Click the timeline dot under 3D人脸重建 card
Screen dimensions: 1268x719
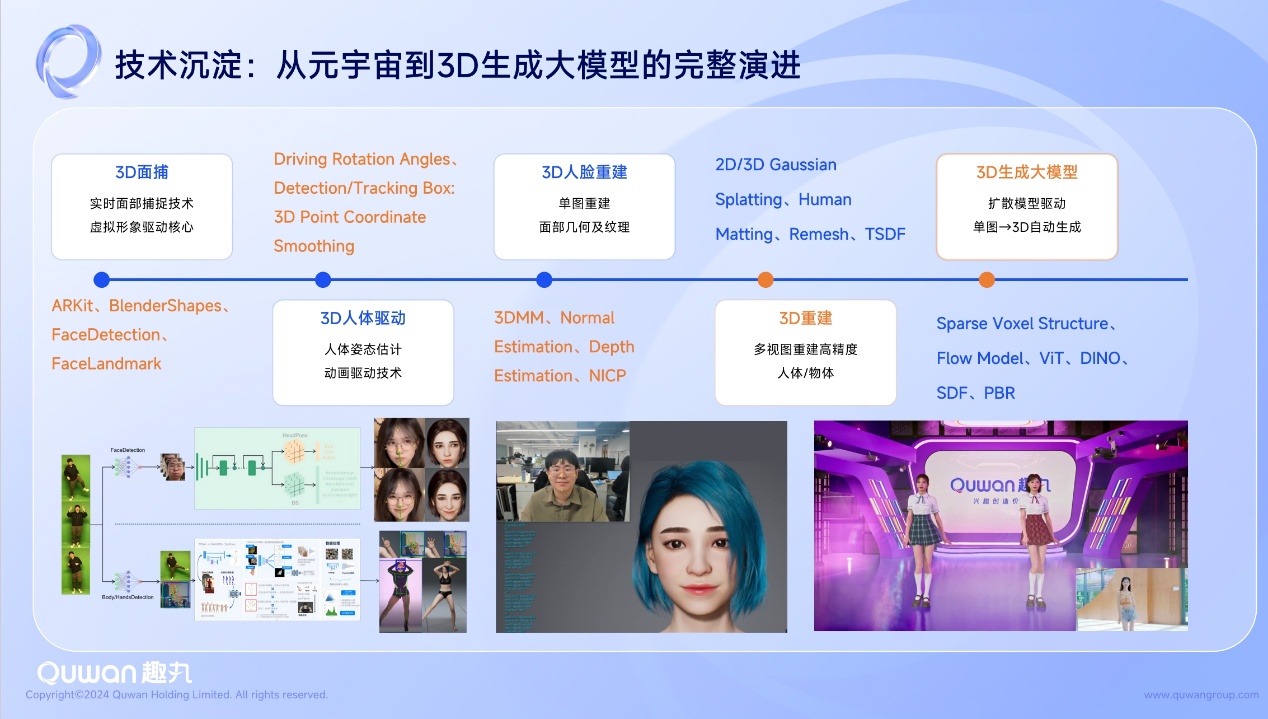click(544, 280)
